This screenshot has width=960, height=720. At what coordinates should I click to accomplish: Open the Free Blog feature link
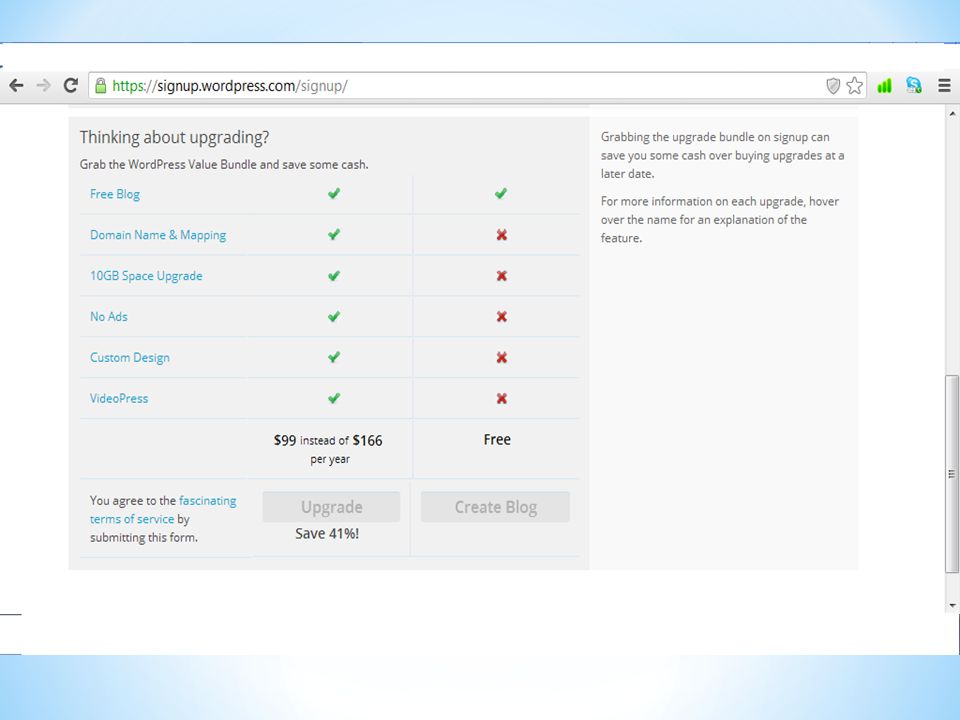point(115,194)
